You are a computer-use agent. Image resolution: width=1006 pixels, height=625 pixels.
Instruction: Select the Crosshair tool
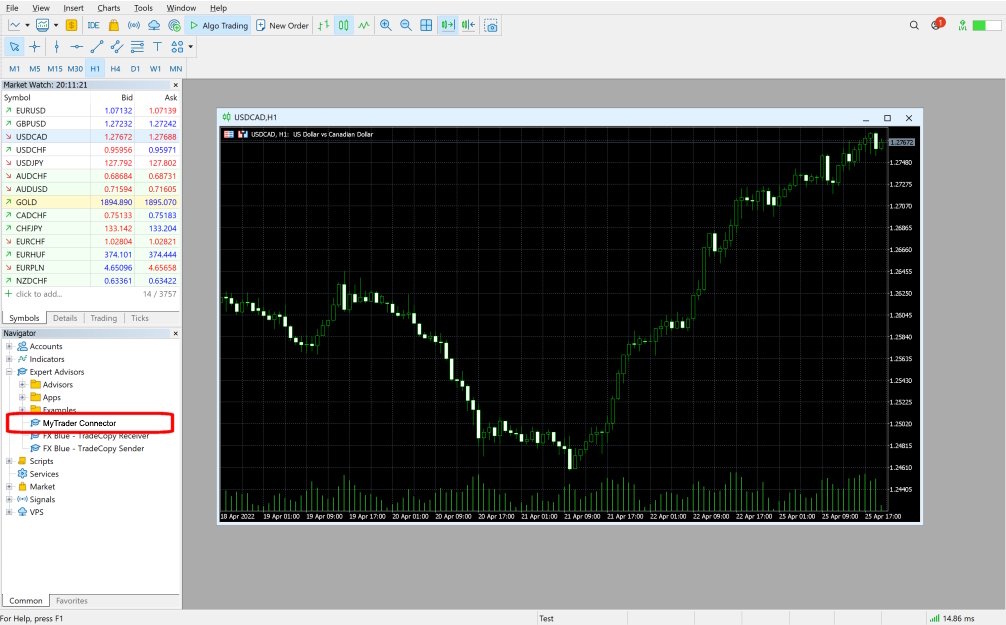tap(34, 46)
